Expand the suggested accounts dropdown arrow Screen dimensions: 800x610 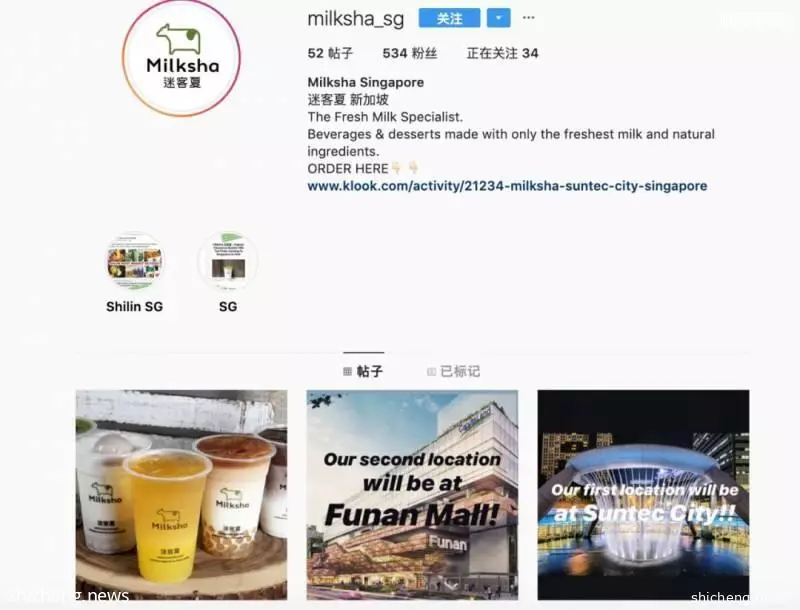(498, 18)
